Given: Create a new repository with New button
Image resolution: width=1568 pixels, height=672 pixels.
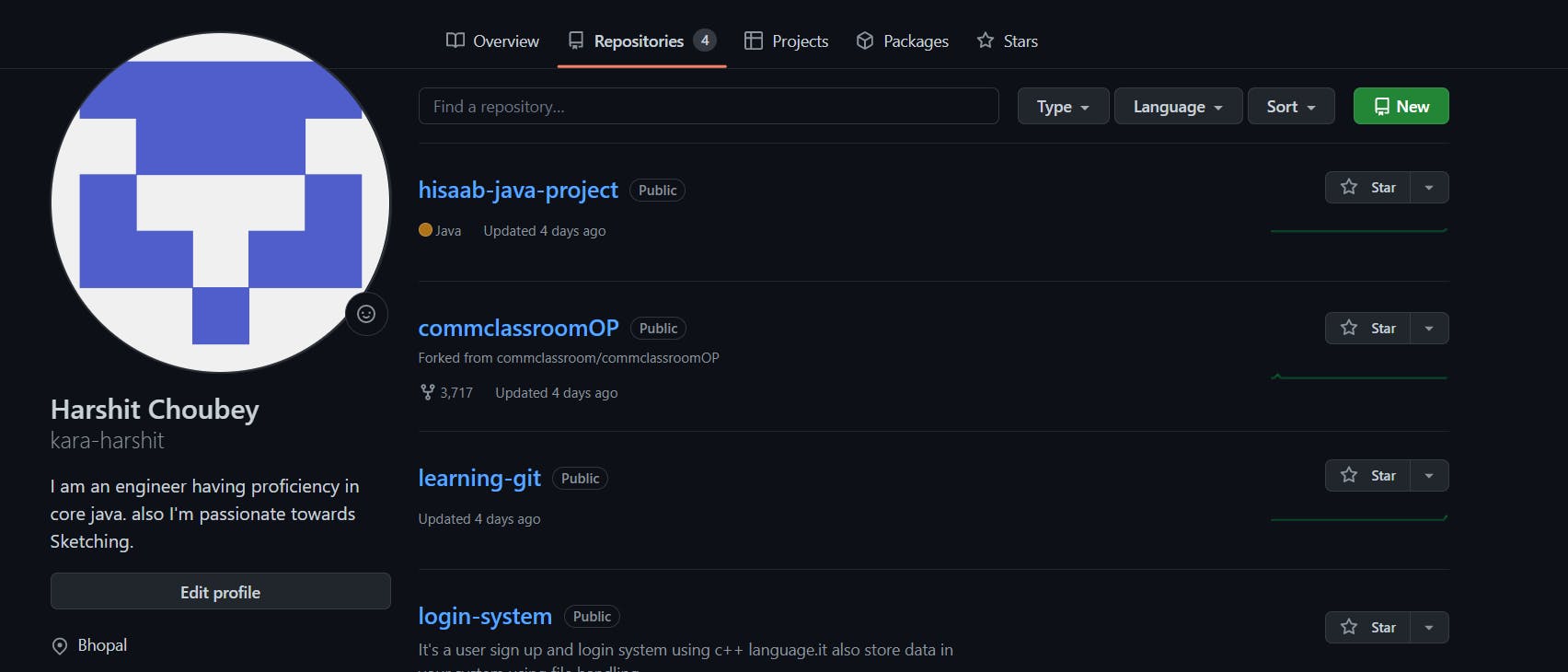Looking at the screenshot, I should tap(1401, 106).
